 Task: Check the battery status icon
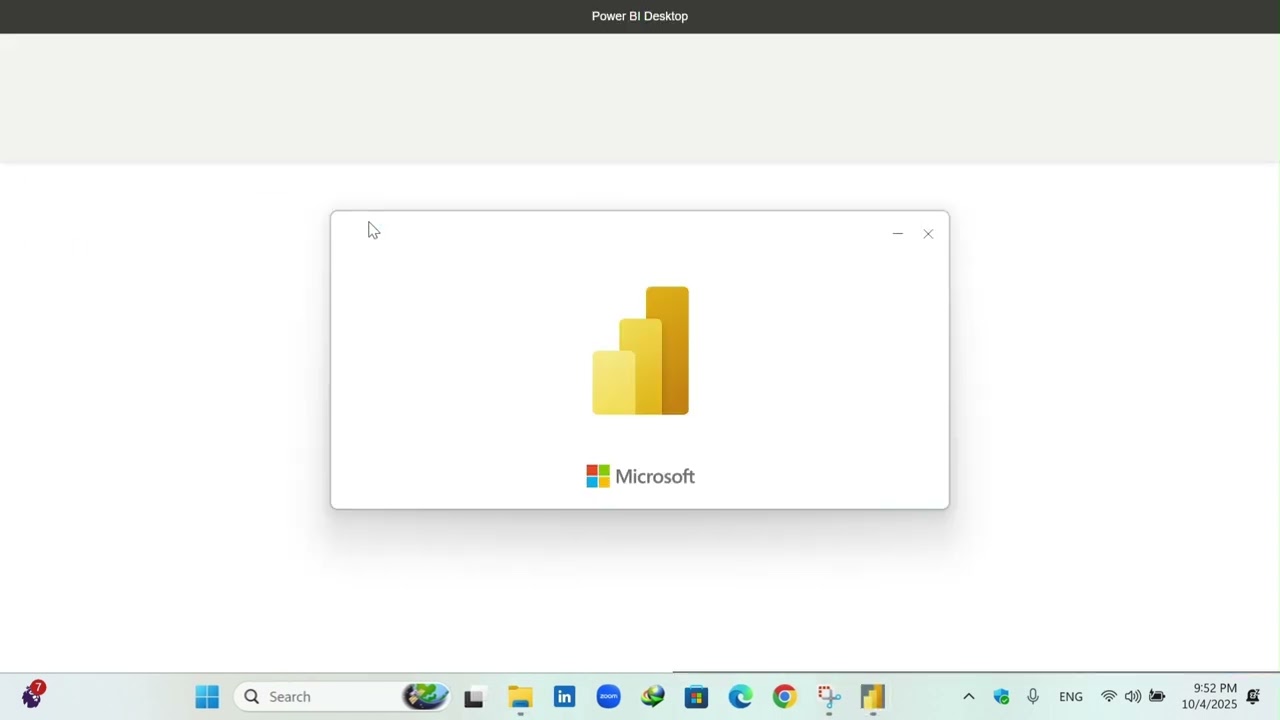tap(1157, 697)
